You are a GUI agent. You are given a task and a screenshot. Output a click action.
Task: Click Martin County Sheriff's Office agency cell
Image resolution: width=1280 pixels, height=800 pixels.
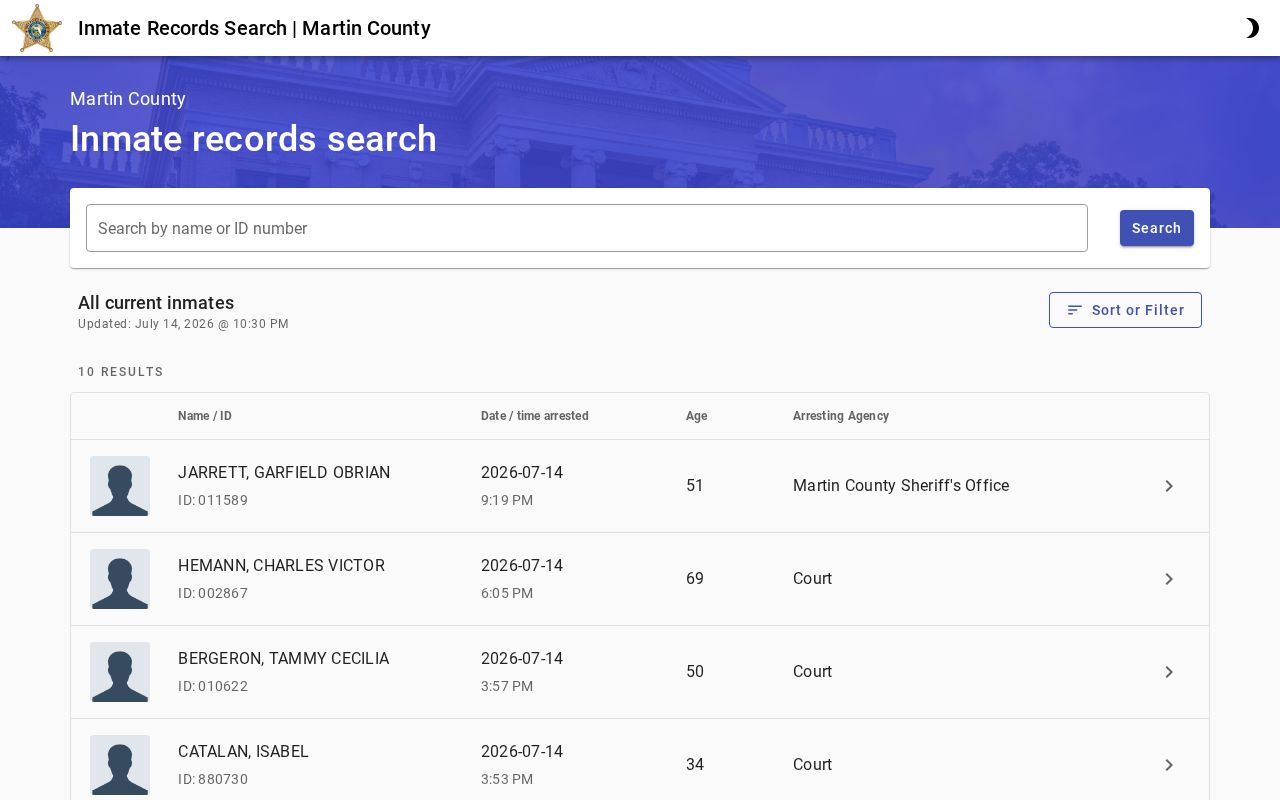pyautogui.click(x=901, y=486)
